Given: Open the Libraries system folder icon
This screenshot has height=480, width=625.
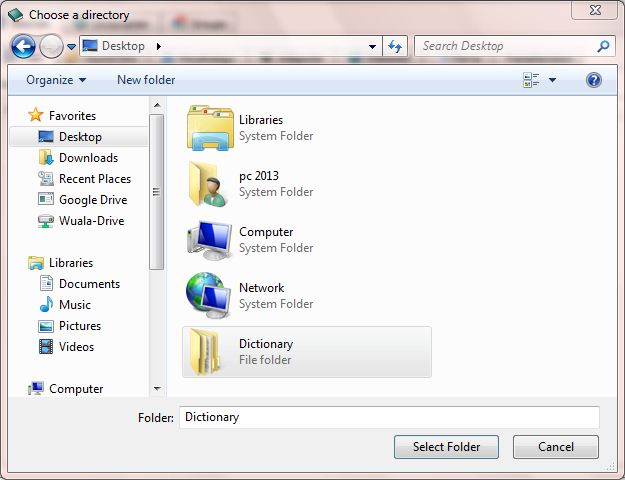Looking at the screenshot, I should tap(210, 127).
